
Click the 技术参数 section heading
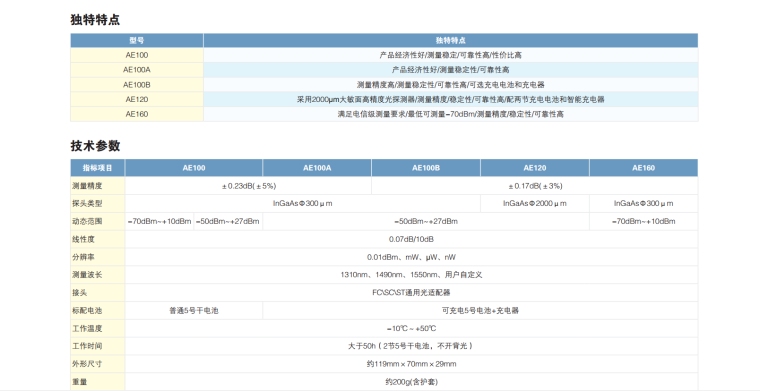95,146
